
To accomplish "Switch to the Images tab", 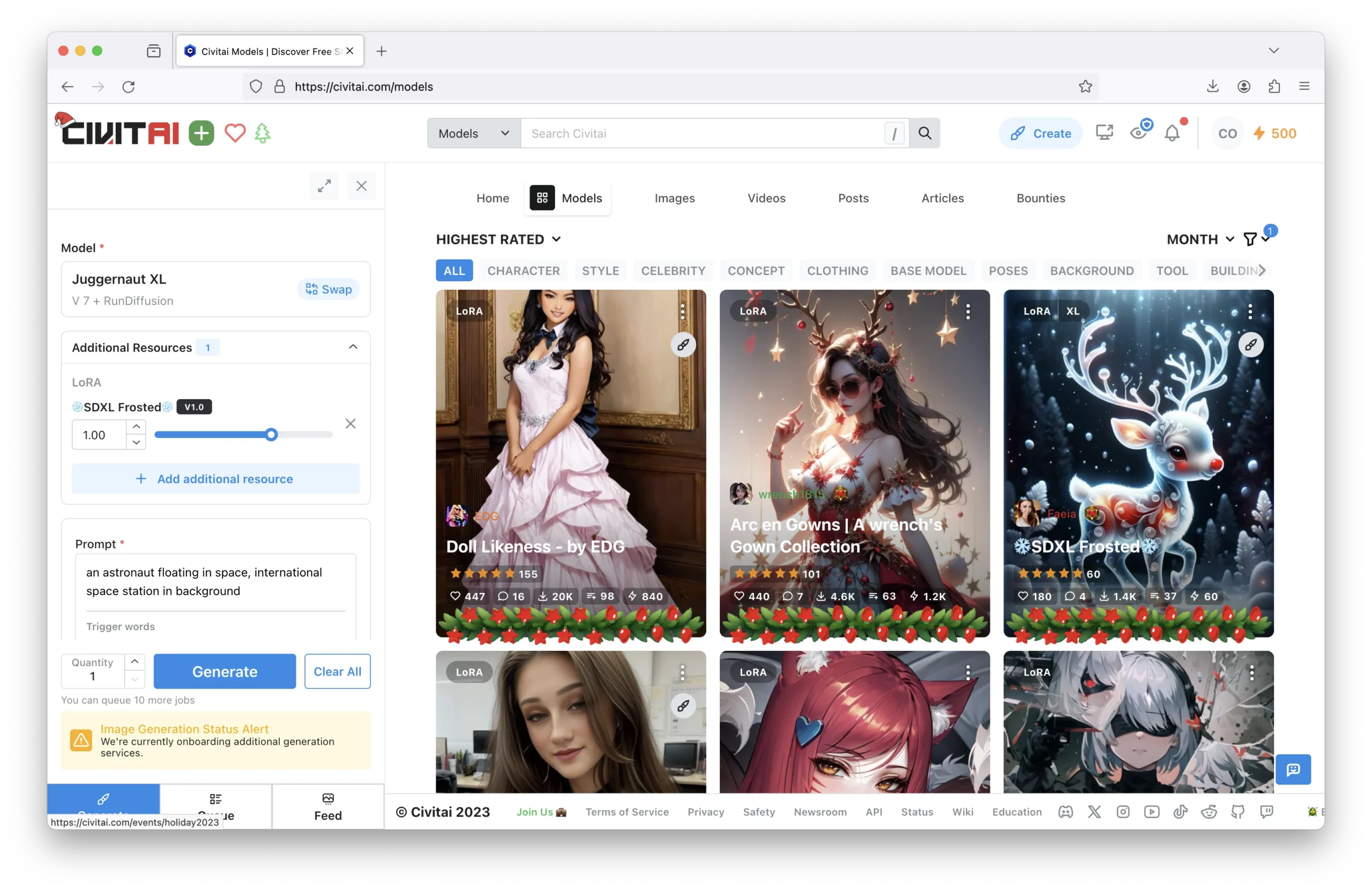I will coord(674,198).
